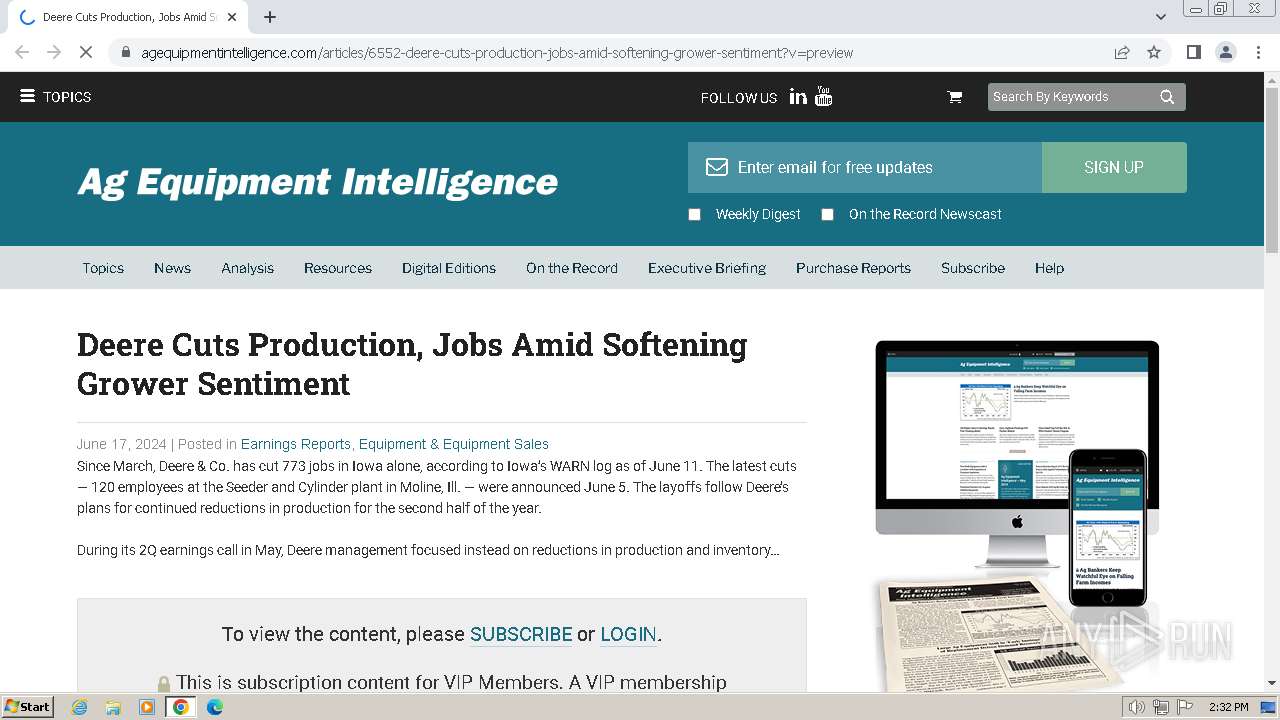
Task: Open a new browser tab
Action: pos(270,17)
